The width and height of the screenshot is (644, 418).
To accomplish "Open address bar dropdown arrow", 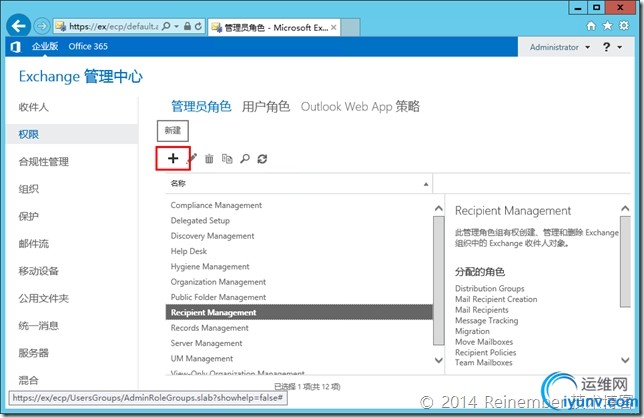I will pos(177,26).
